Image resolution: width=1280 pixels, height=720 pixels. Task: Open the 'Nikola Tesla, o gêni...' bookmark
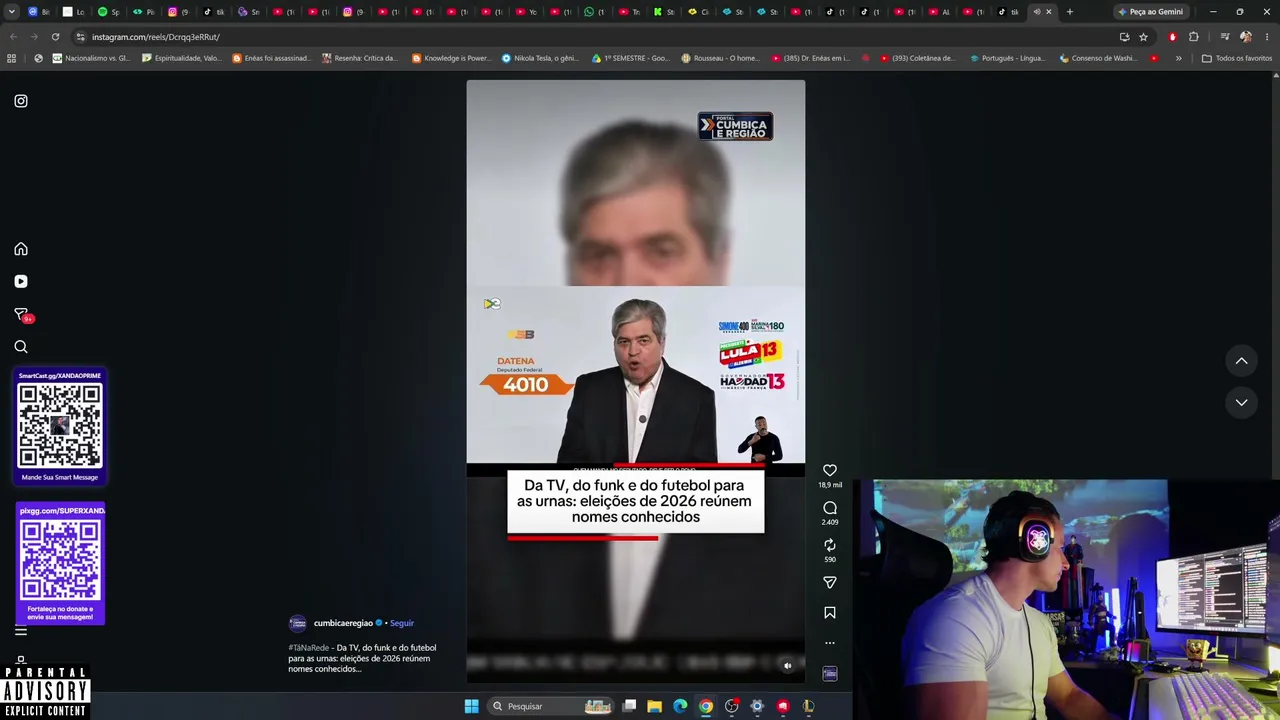pos(541,58)
